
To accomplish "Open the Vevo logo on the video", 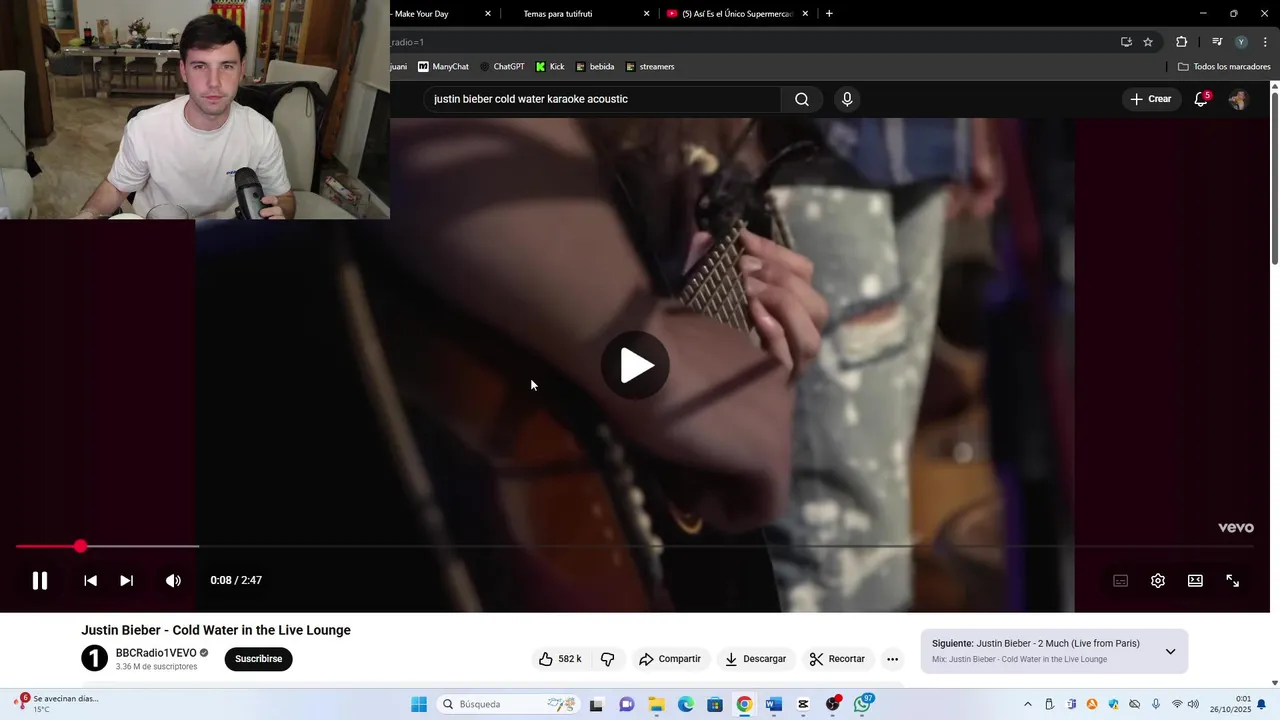I will click(1235, 528).
